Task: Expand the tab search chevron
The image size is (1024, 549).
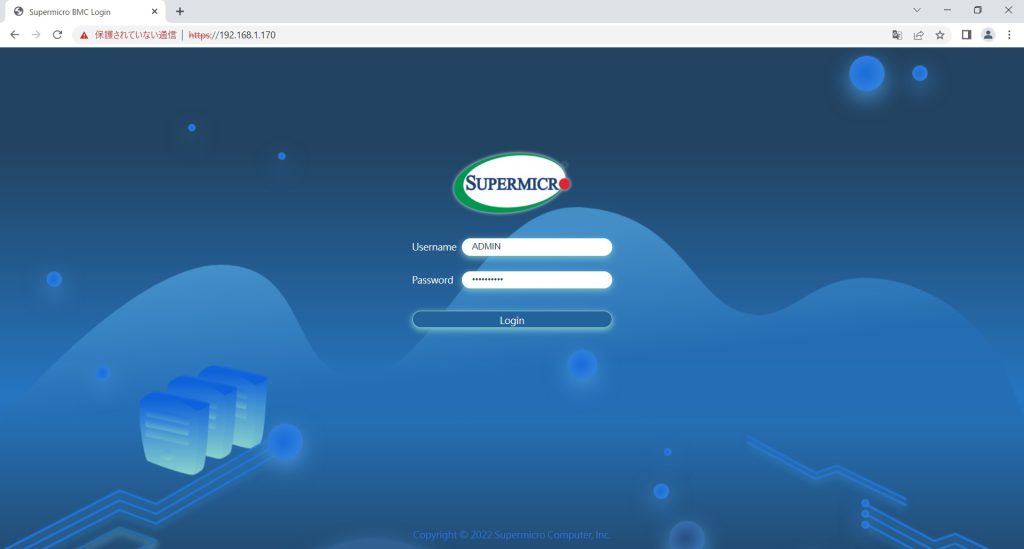Action: [917, 10]
